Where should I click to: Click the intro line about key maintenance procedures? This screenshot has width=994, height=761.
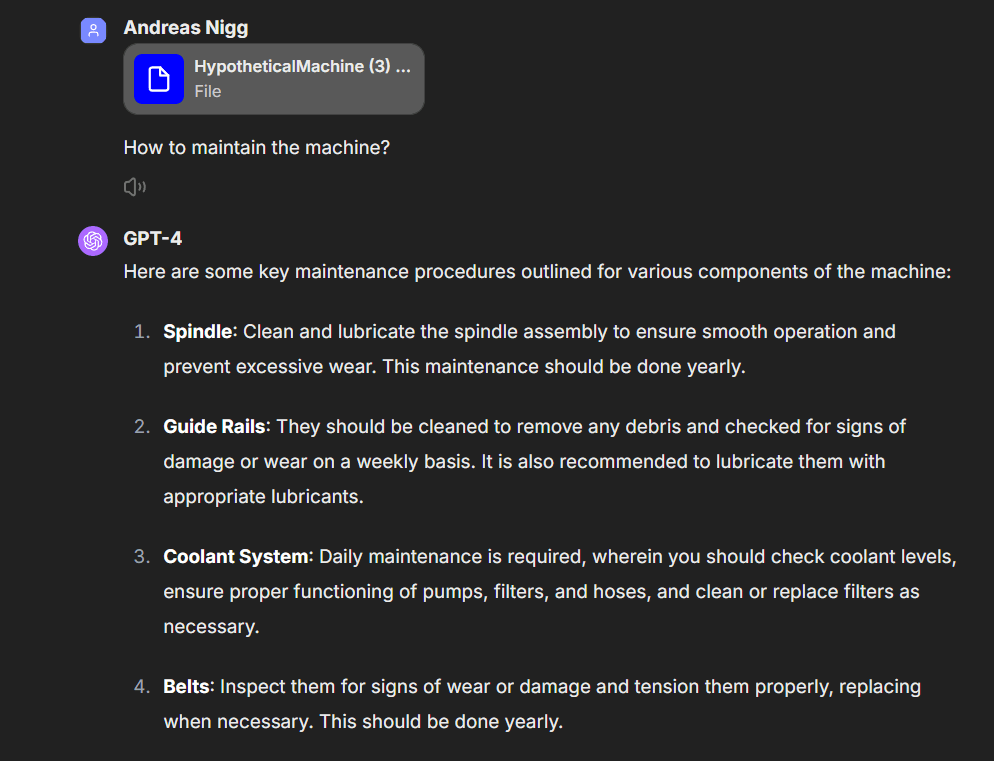[x=536, y=271]
